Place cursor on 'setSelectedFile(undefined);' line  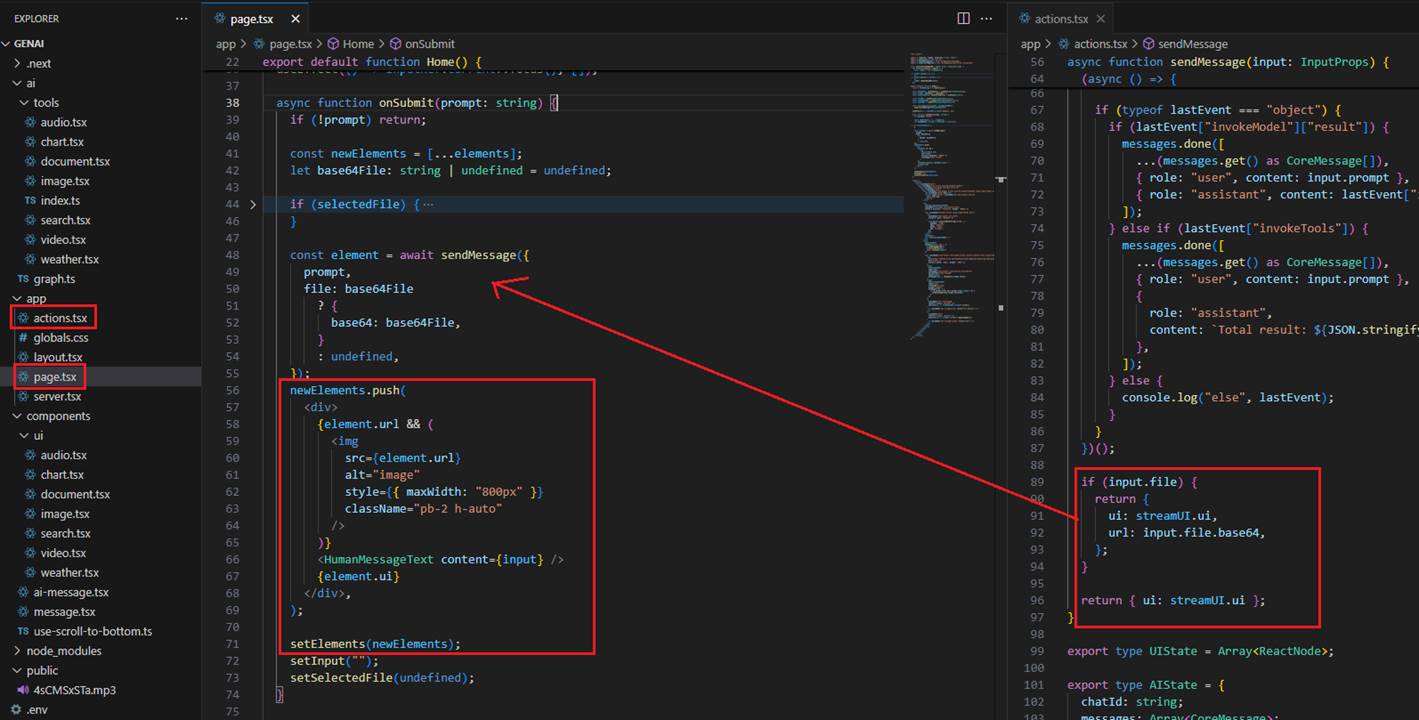click(382, 677)
